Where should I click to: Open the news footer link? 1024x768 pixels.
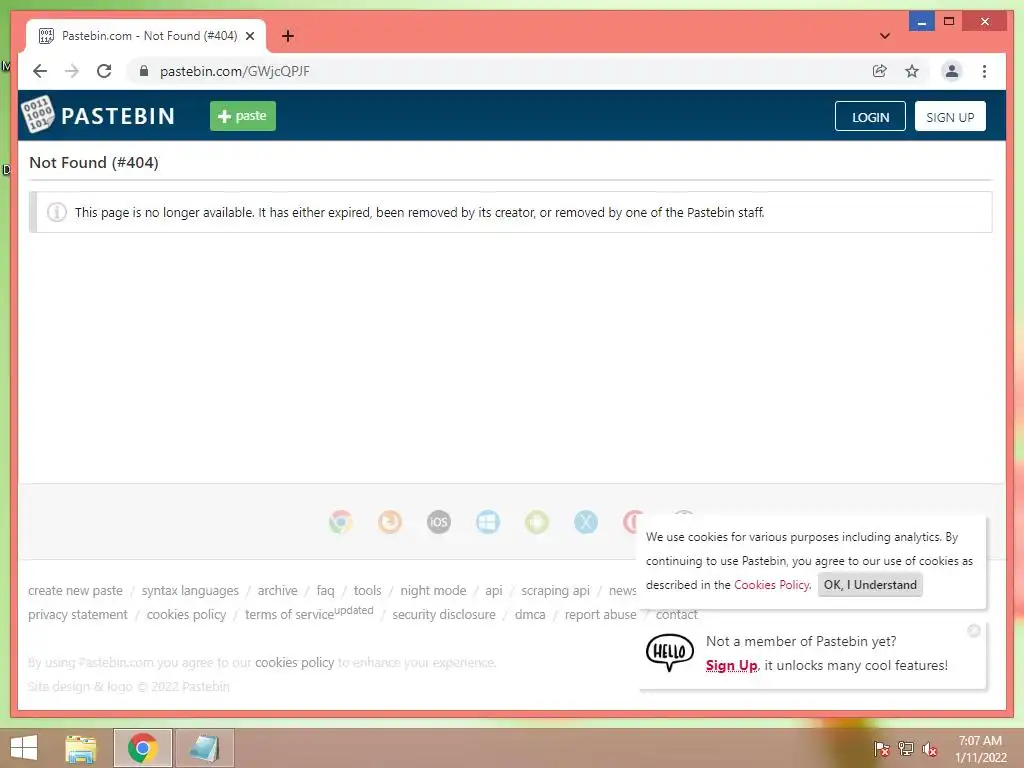pos(622,590)
